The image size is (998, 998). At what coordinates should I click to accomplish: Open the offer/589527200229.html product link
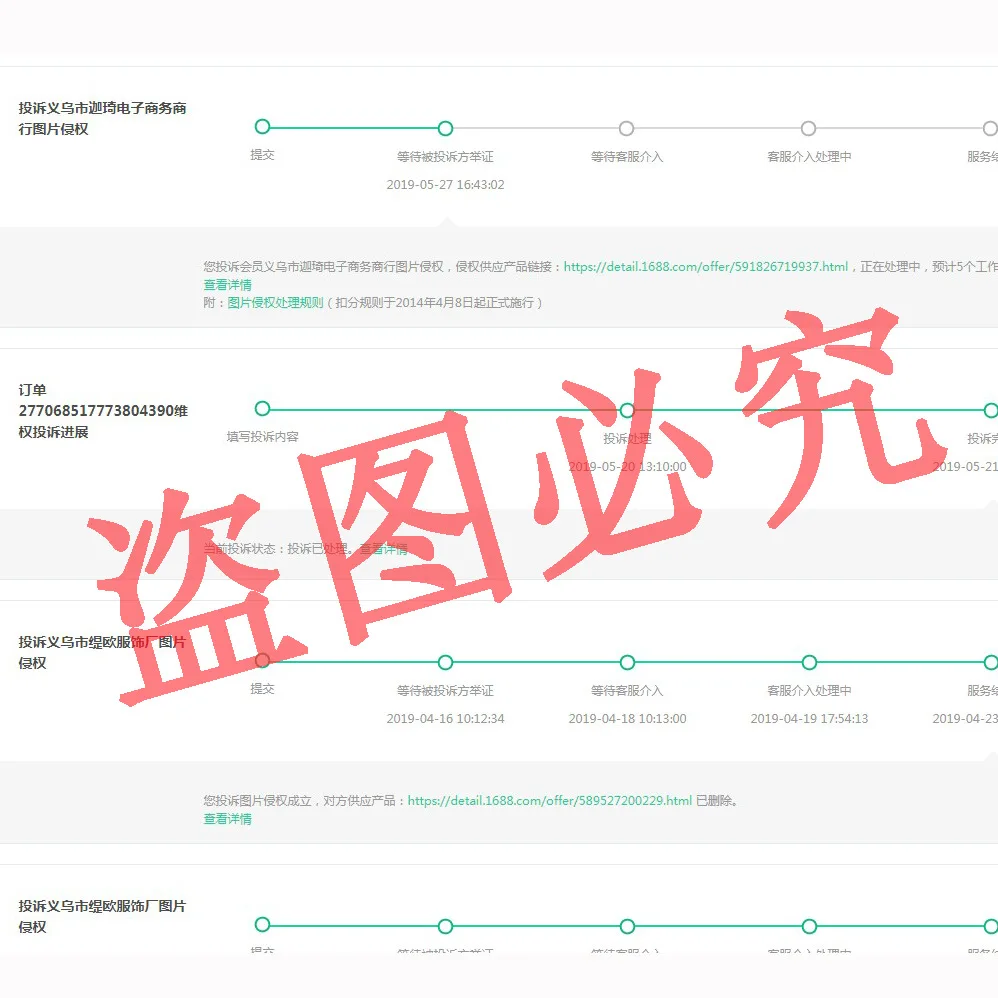(x=549, y=801)
